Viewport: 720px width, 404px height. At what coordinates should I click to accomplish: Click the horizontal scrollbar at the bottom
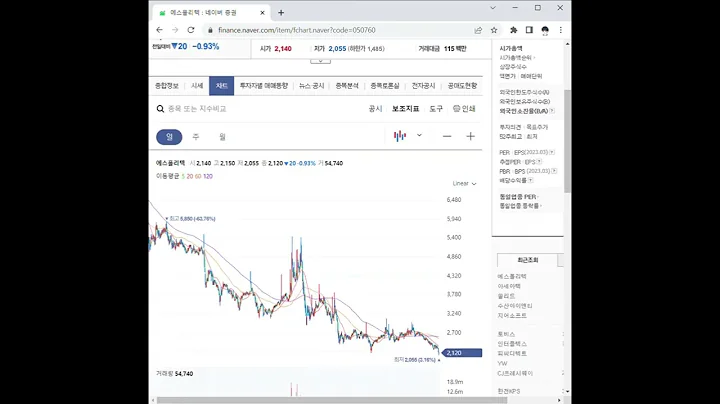coord(332,400)
